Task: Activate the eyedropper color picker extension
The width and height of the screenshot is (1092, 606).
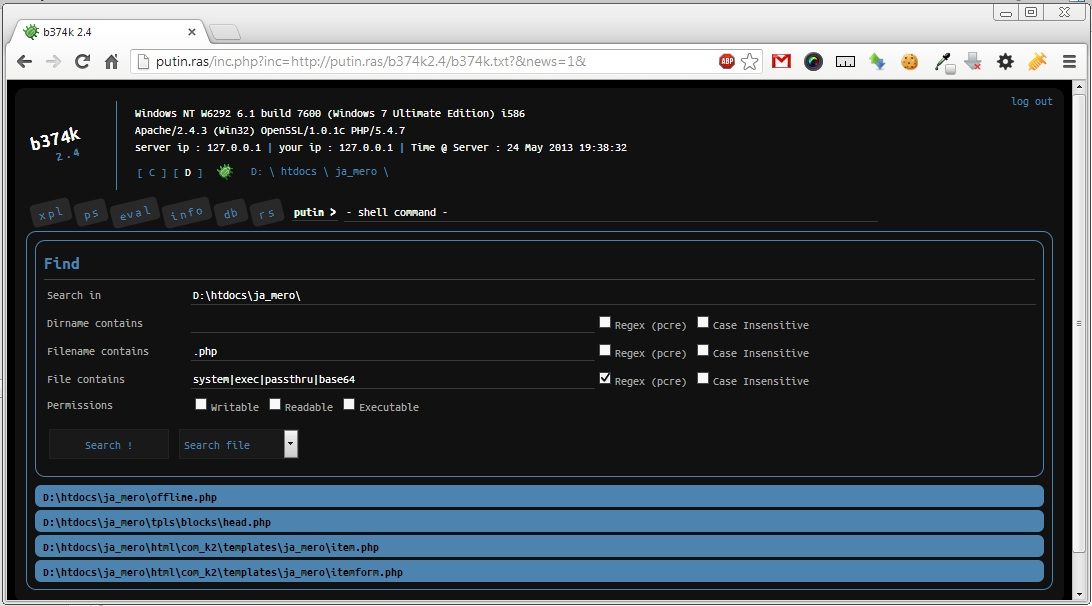Action: (x=943, y=62)
